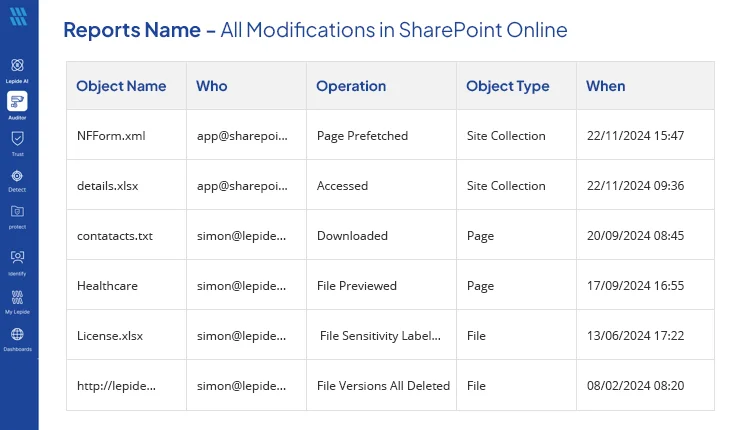
Task: Click the File Versions All Deleted cell
Action: tap(383, 386)
